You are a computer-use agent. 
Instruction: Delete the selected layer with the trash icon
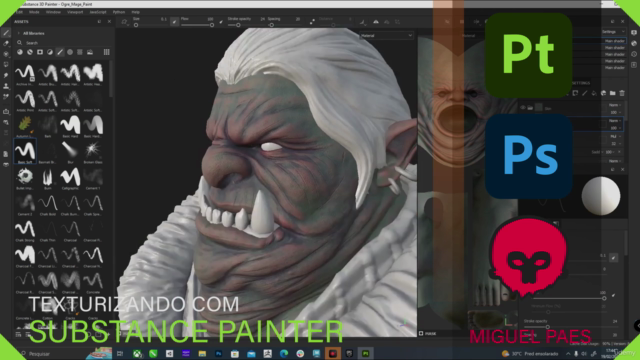point(622,93)
